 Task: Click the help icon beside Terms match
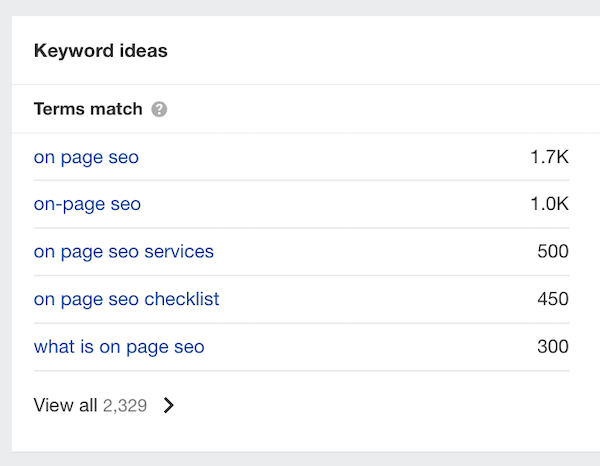(x=159, y=109)
